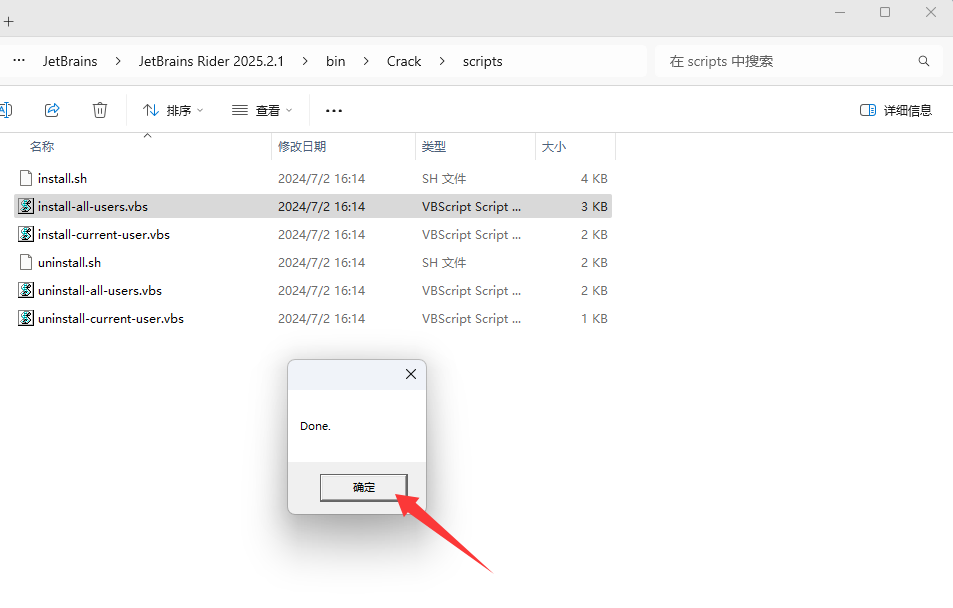The height and width of the screenshot is (608, 953).
Task: Select the uninstall-all-users.vbs script icon
Action: pos(26,290)
